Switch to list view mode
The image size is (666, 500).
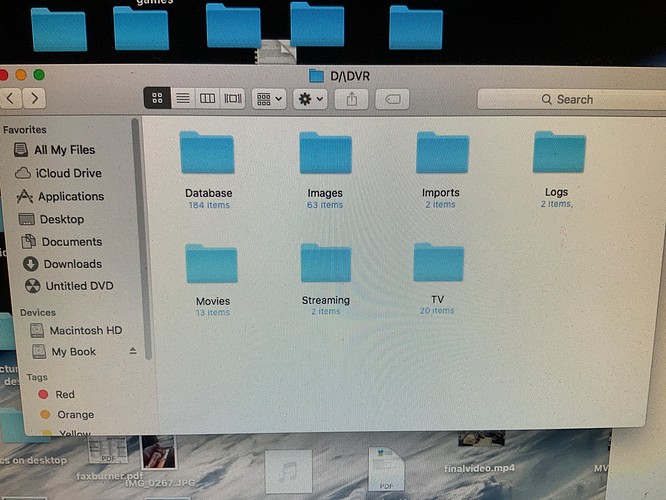click(182, 98)
